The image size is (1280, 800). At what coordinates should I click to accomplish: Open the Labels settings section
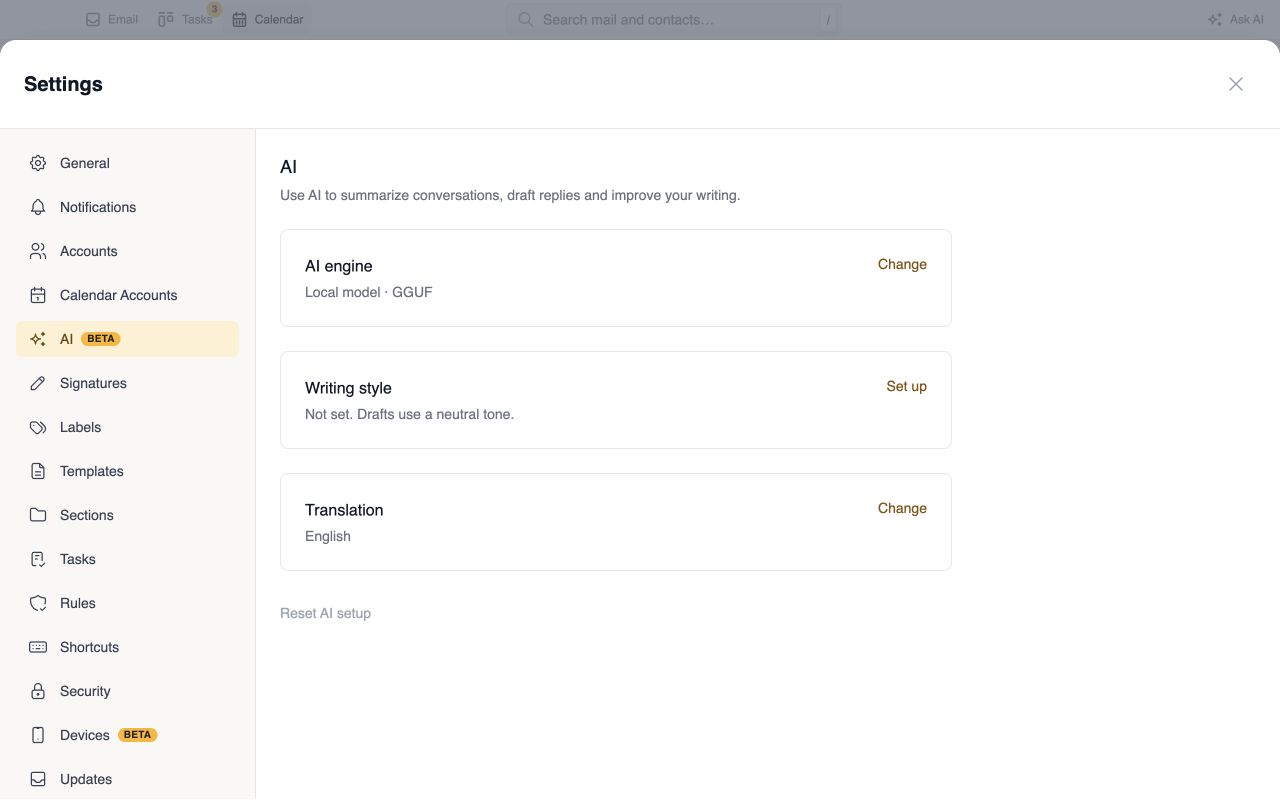(127, 427)
